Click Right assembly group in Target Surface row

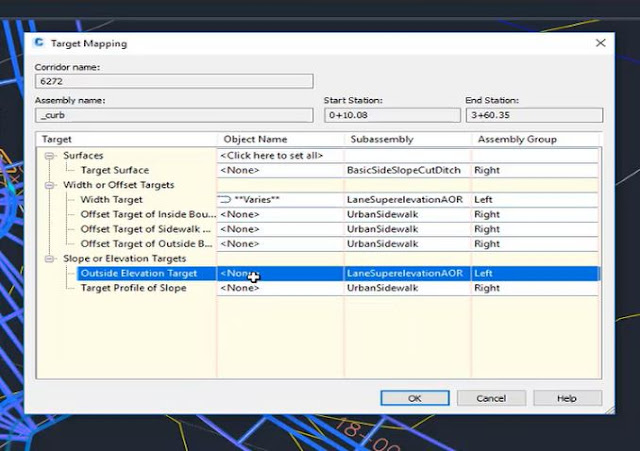(535, 170)
